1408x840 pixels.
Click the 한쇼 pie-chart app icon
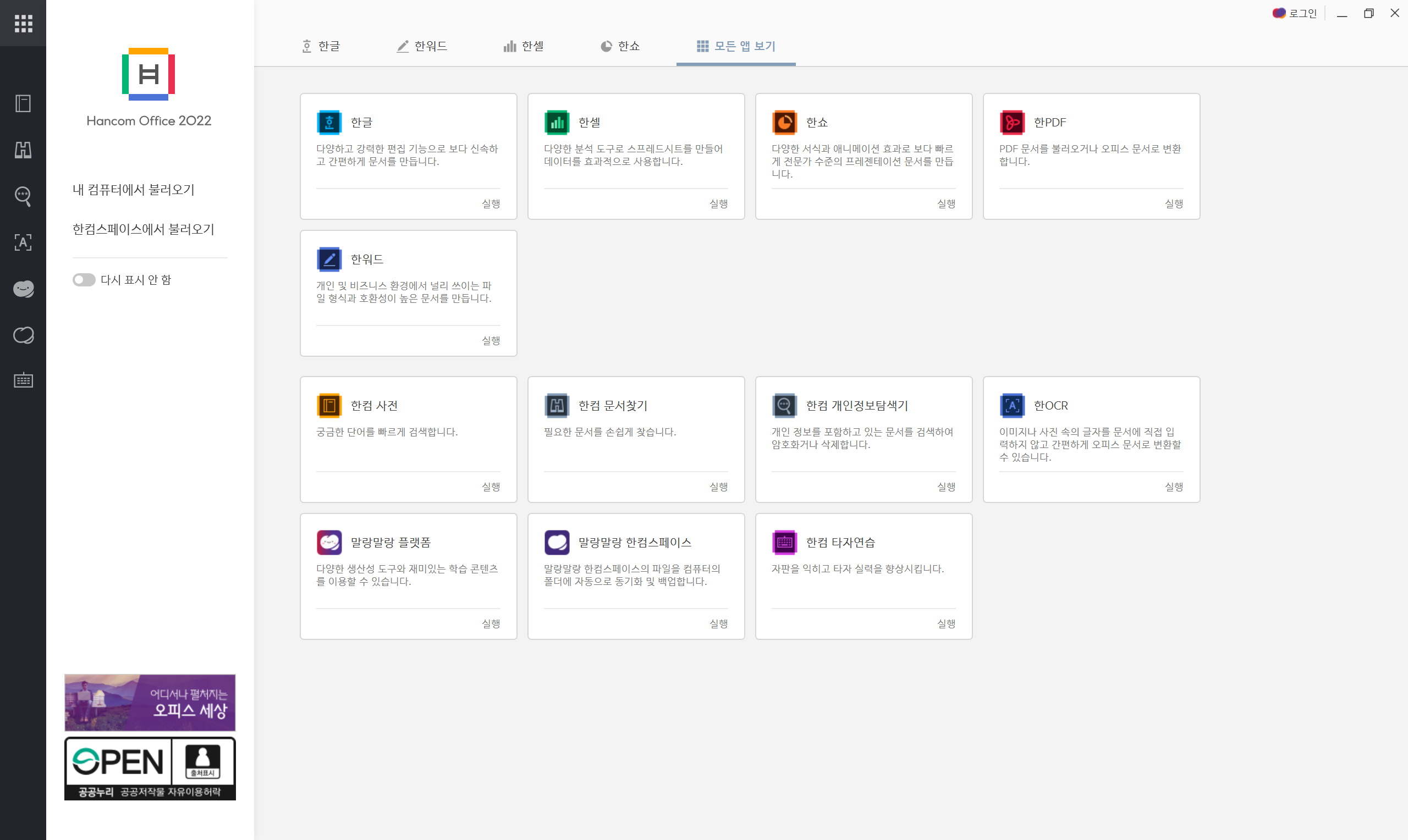click(785, 122)
